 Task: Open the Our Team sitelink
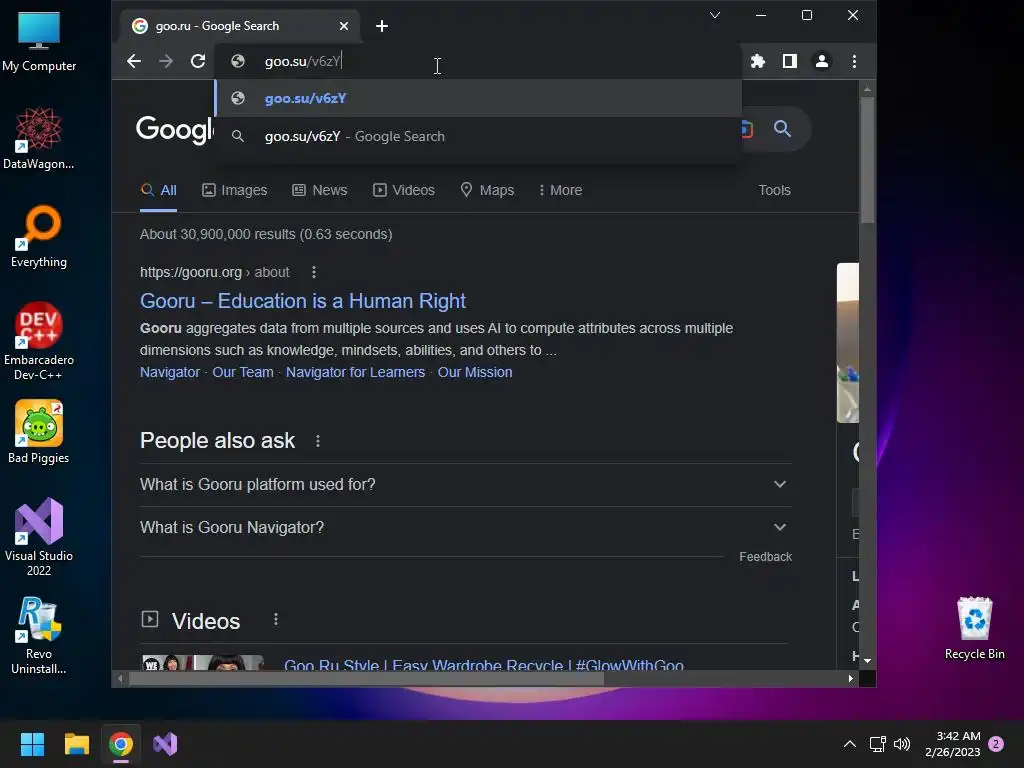click(x=243, y=372)
